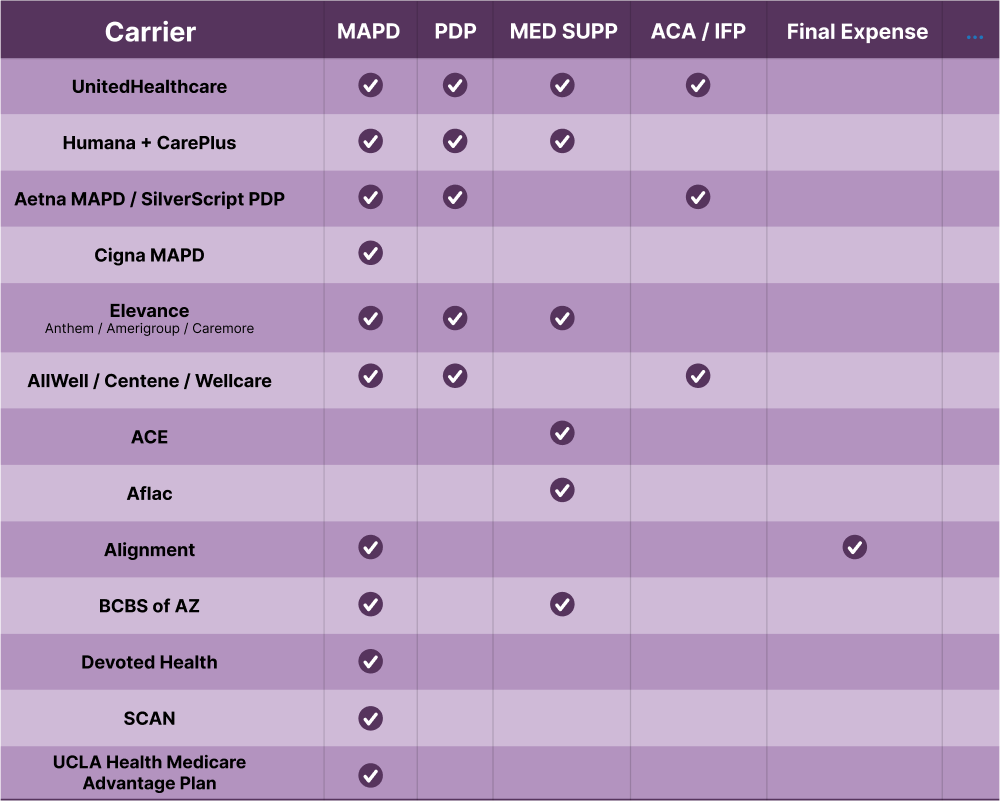Click Humana + CarePlus MED SUPP checkmark
1000x801 pixels.
[x=562, y=141]
